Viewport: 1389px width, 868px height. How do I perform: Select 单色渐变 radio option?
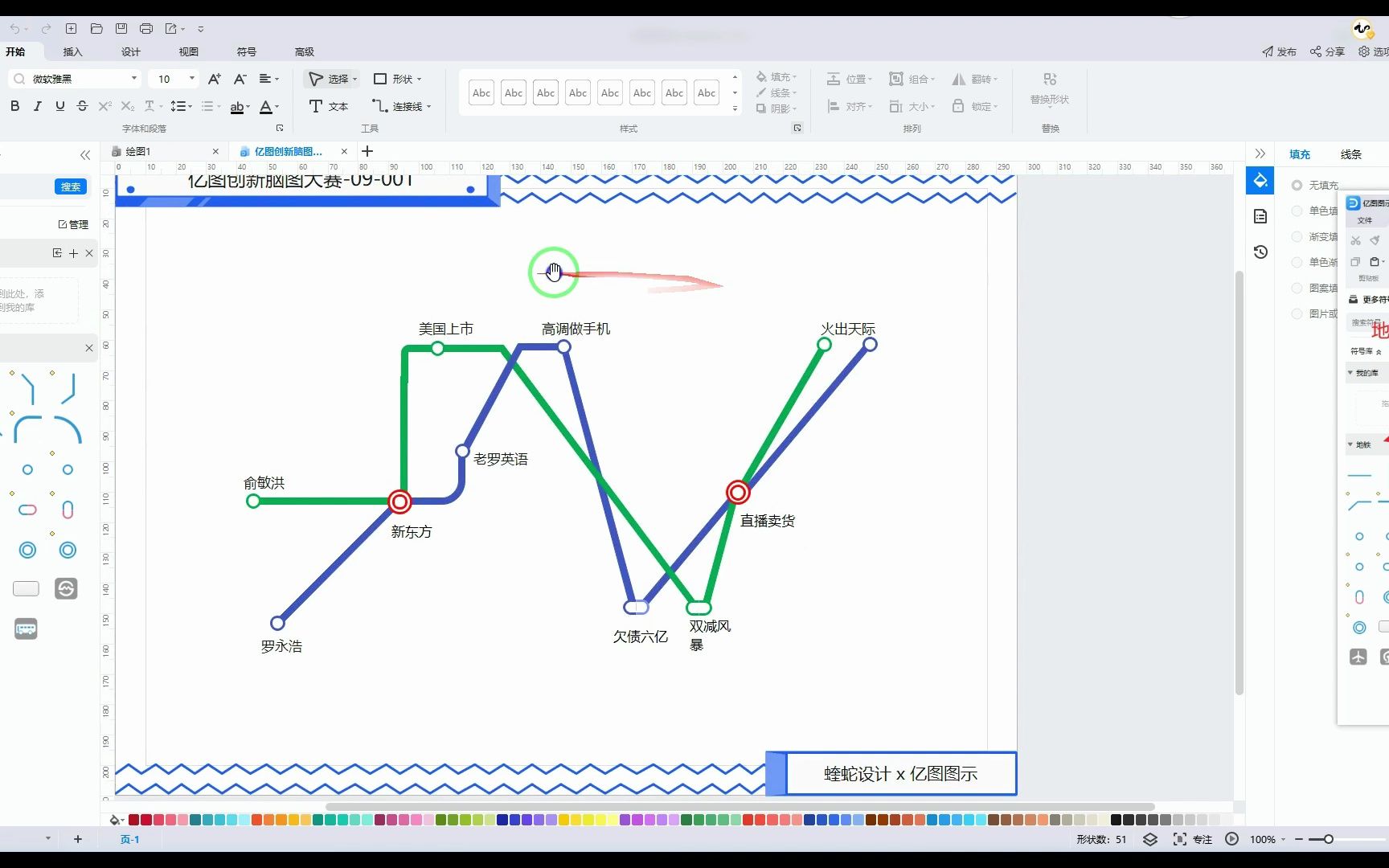pos(1297,262)
